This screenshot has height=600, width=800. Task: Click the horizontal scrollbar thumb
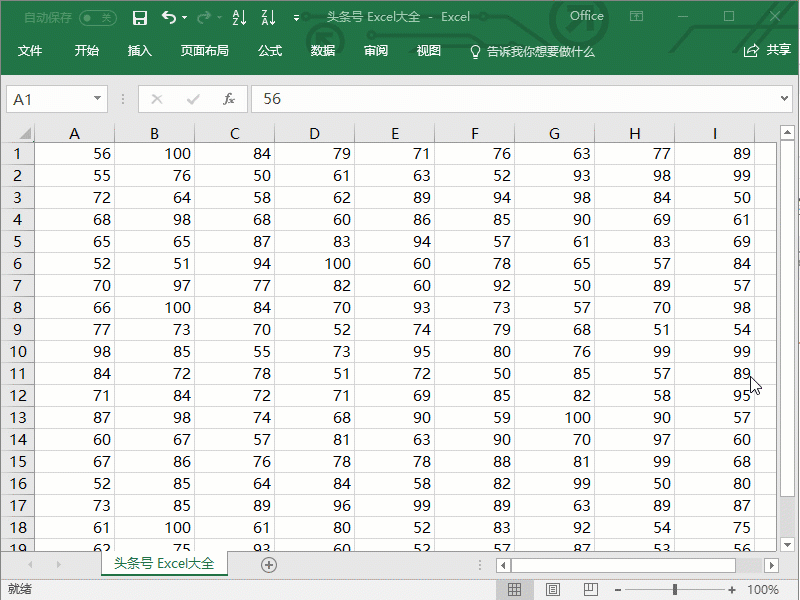(623, 565)
